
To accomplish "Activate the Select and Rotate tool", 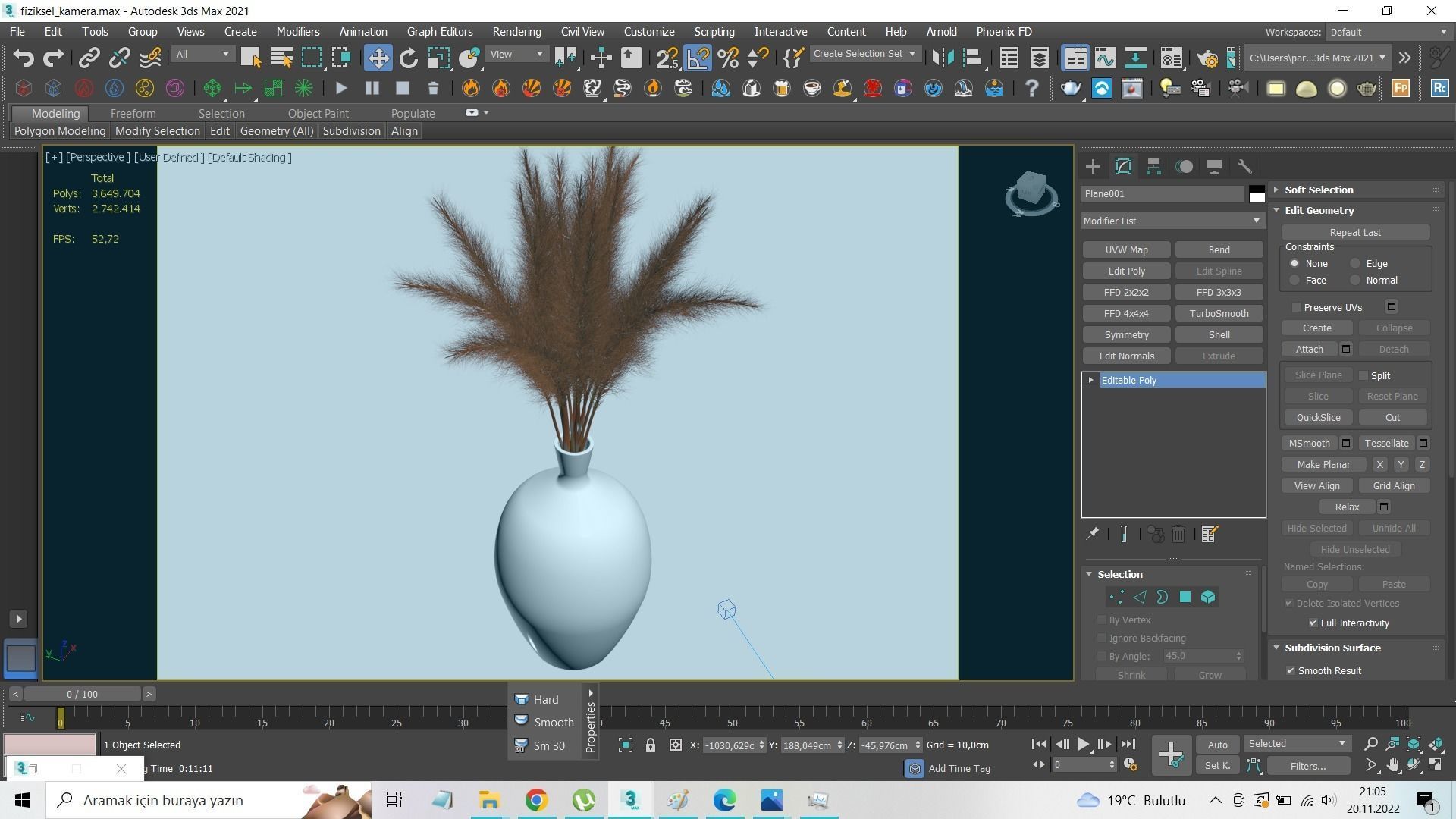I will pos(409,58).
